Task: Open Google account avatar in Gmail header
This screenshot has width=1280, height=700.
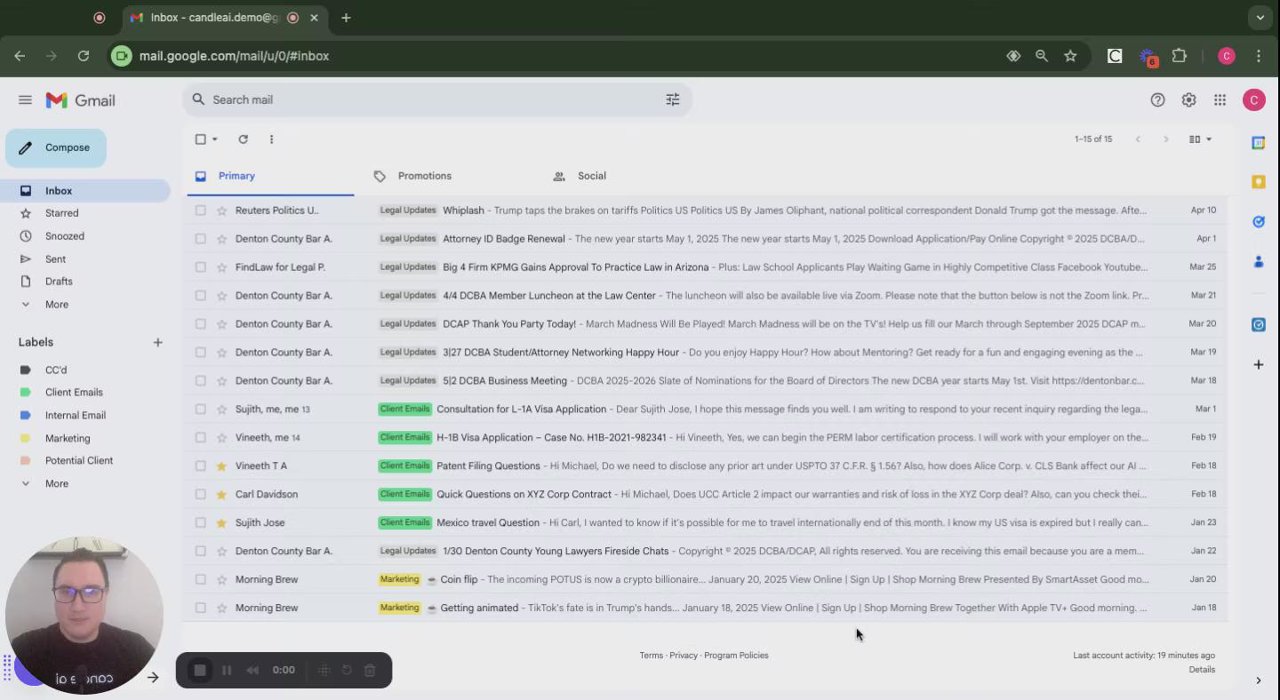Action: click(x=1254, y=100)
